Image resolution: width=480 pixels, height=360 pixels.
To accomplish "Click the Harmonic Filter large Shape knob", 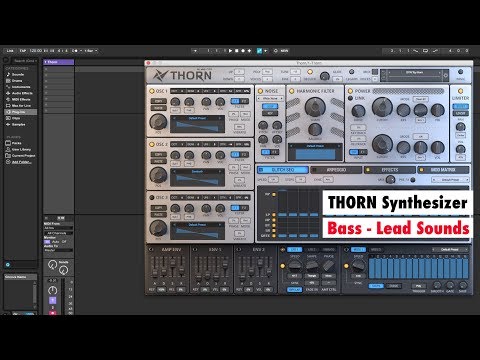I will click(315, 107).
